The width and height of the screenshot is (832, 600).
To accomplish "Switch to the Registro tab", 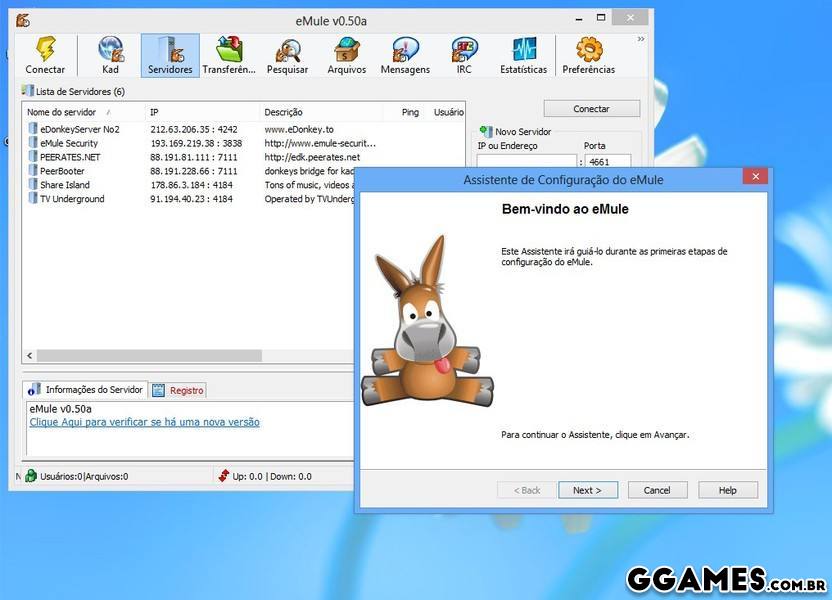I will (179, 390).
